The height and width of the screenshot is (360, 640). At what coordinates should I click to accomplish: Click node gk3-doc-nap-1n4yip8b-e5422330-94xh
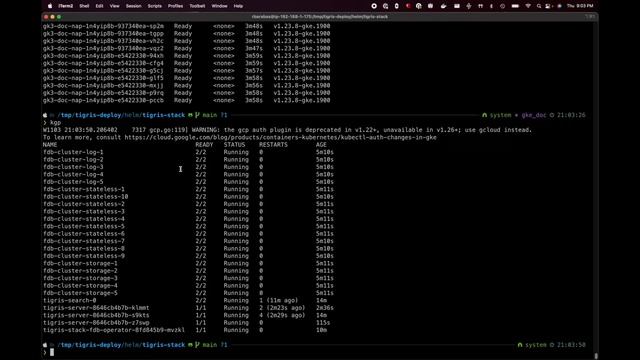103,56
